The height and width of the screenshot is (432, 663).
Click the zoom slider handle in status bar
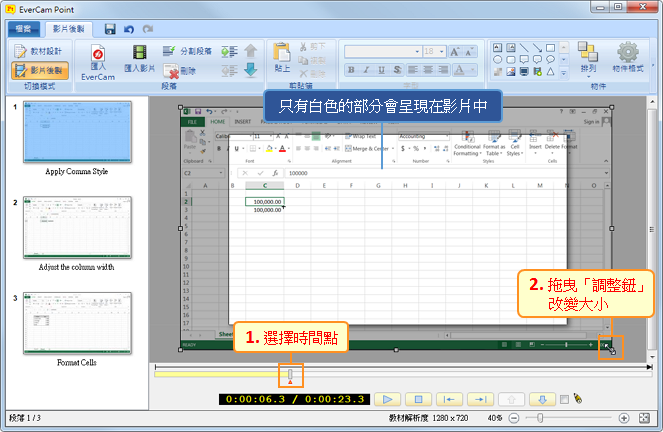541,417
